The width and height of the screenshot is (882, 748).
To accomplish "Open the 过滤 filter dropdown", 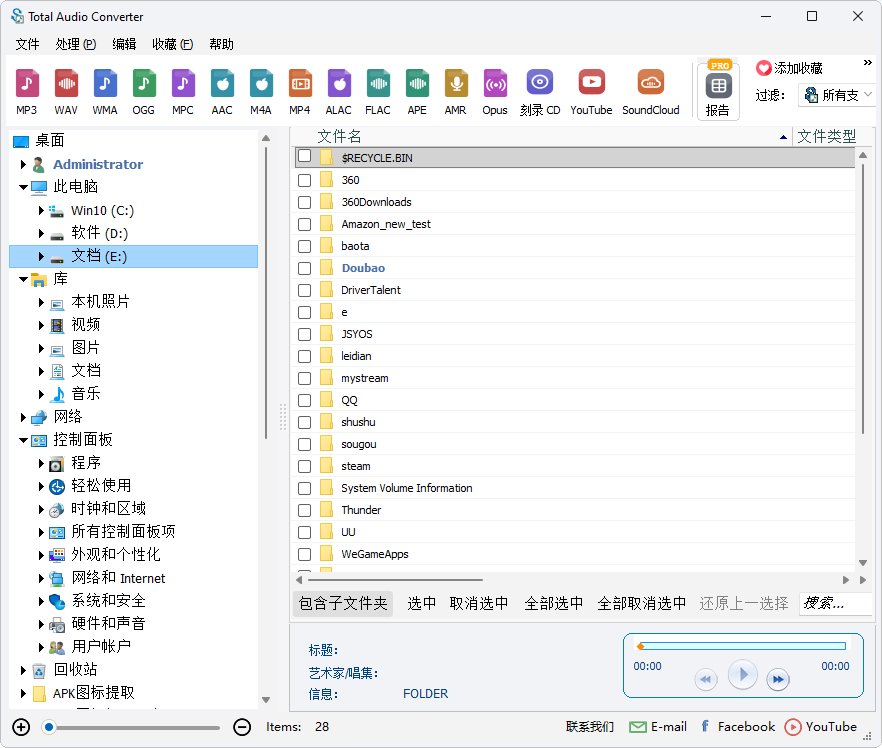I will click(x=837, y=95).
